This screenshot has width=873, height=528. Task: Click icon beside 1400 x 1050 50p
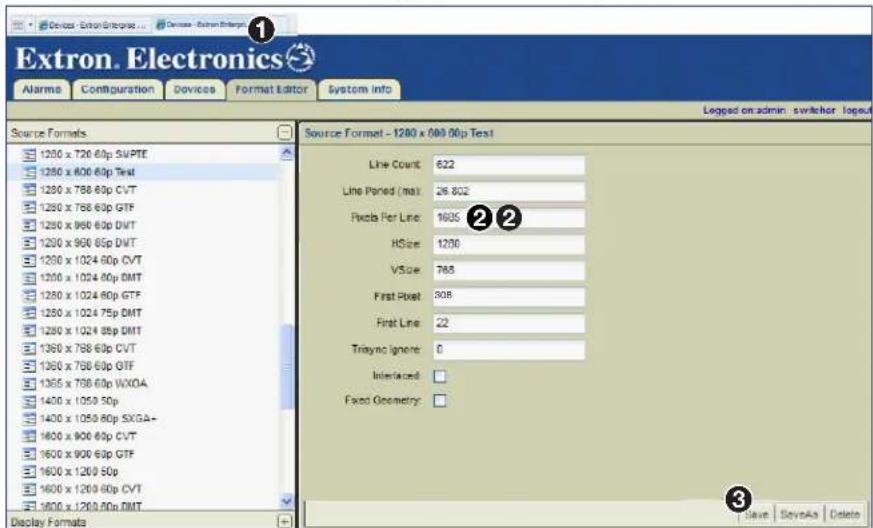point(29,401)
